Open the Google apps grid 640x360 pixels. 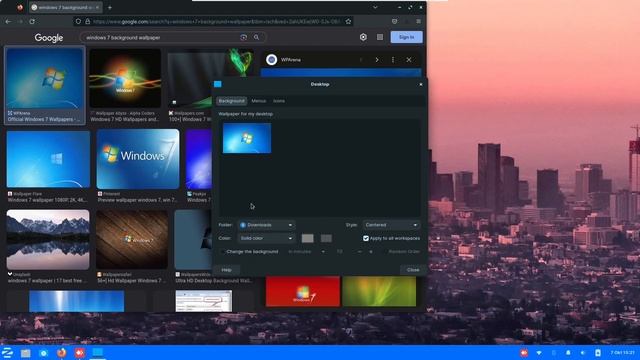[380, 37]
